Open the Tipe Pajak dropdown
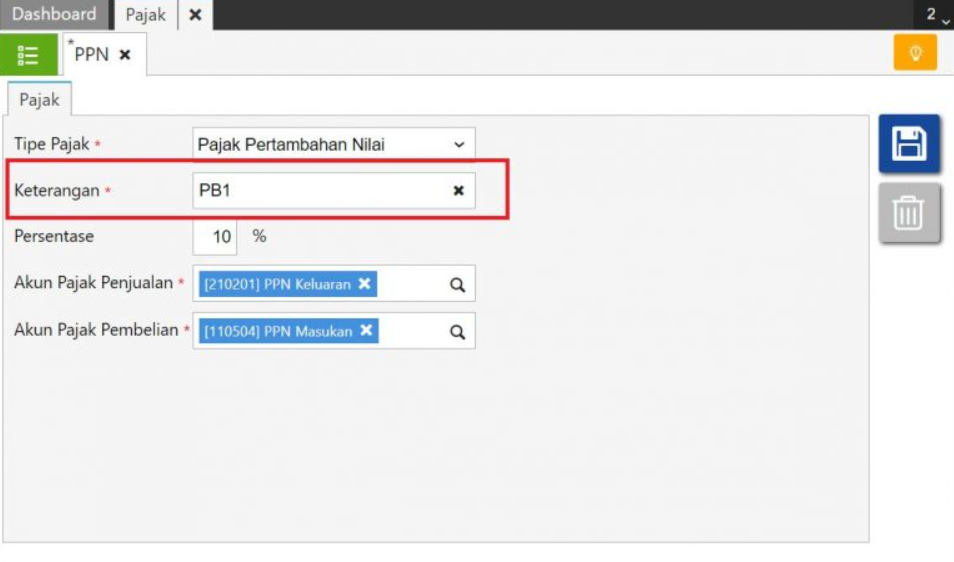This screenshot has height=562, width=954. pyautogui.click(x=459, y=144)
